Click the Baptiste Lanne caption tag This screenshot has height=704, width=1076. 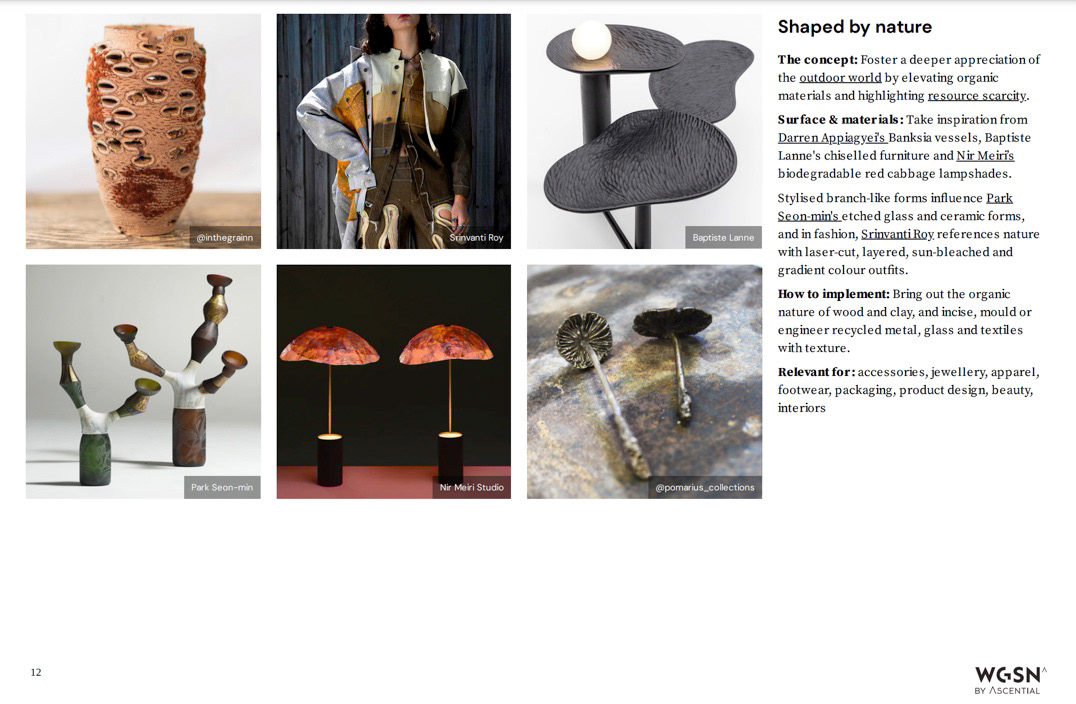(723, 237)
